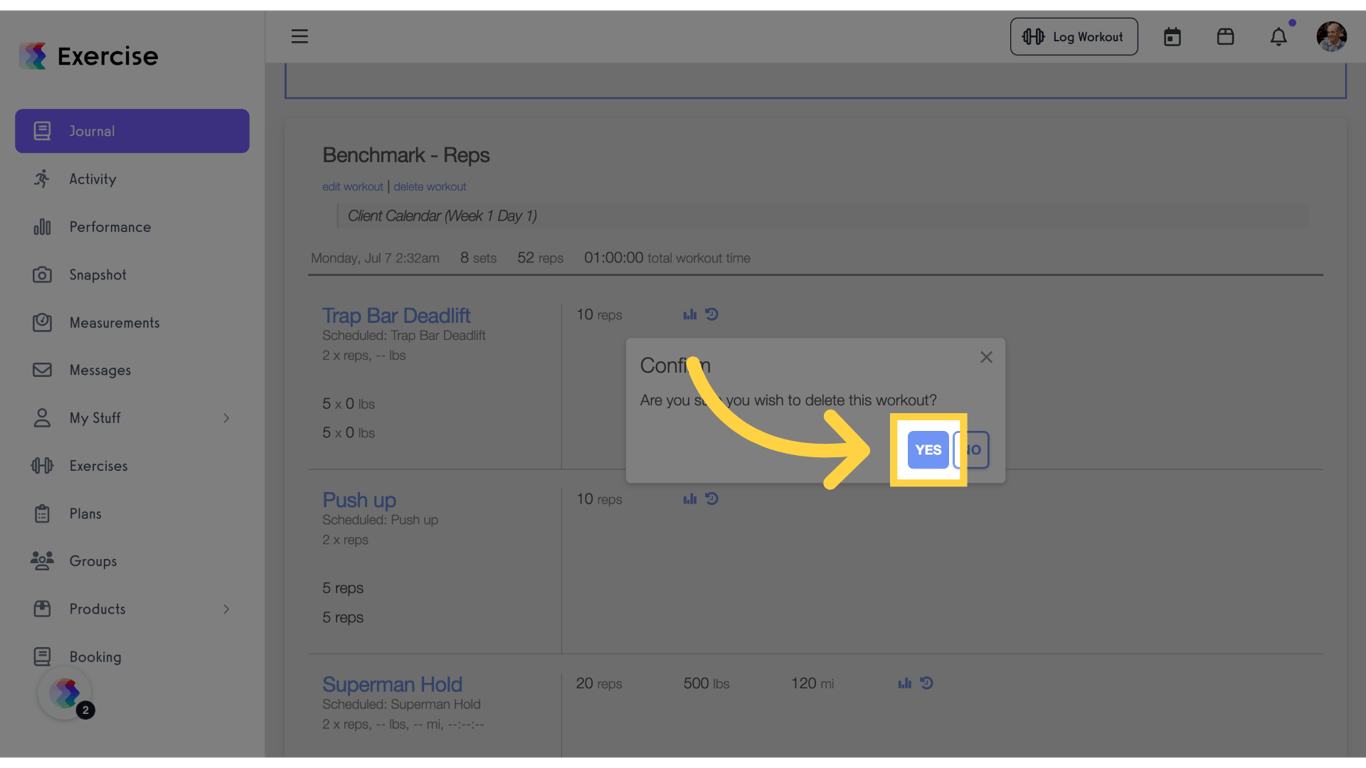The height and width of the screenshot is (768, 1366).
Task: View Push up chart icon
Action: pyautogui.click(x=690, y=499)
